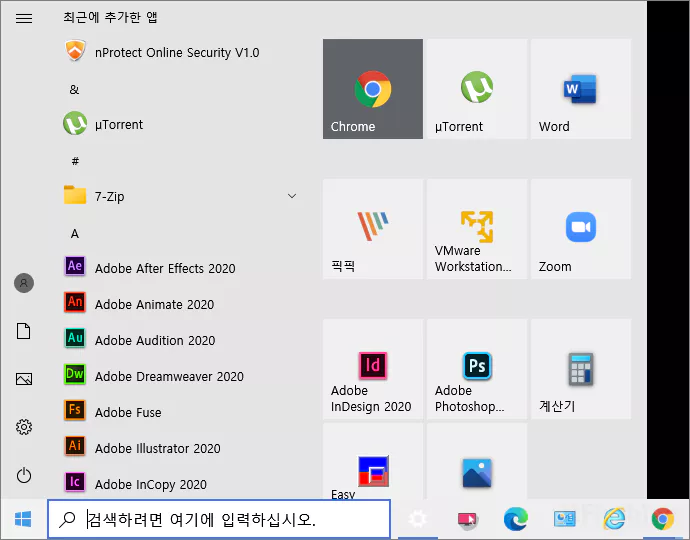The height and width of the screenshot is (540, 690).
Task: Click the nProtect Online Security shield icon
Action: tap(75, 51)
